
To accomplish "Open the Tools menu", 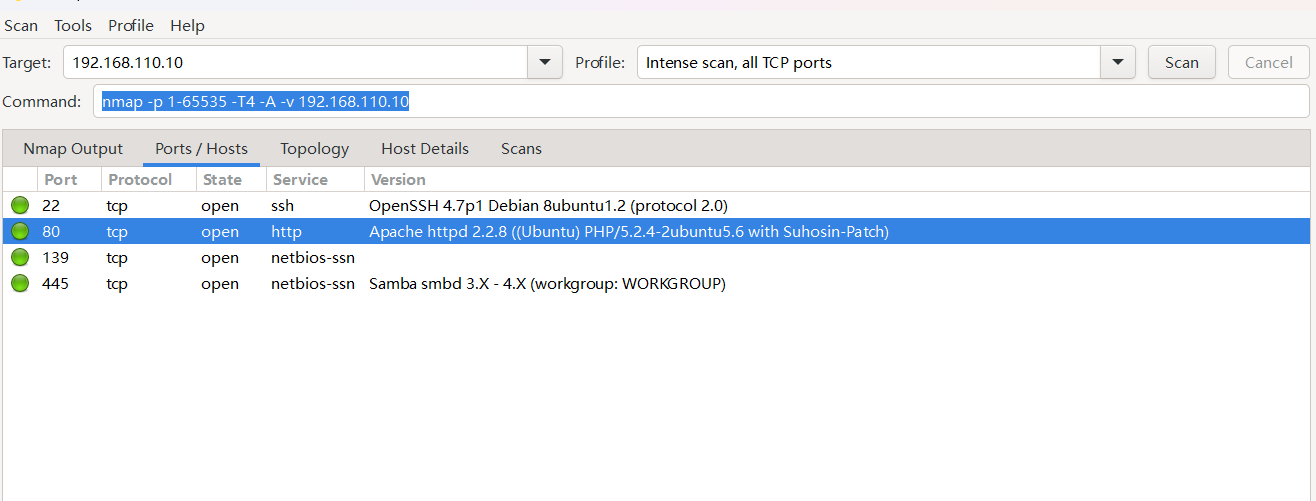I will coord(73,26).
